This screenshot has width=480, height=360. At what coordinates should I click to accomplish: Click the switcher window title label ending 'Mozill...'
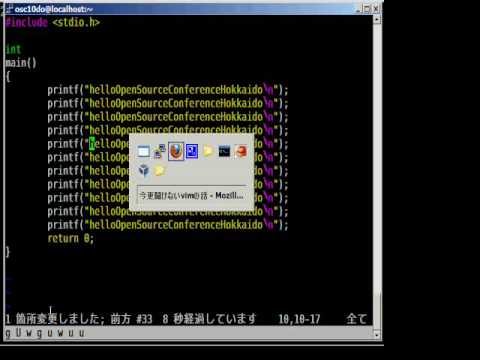[x=191, y=195]
